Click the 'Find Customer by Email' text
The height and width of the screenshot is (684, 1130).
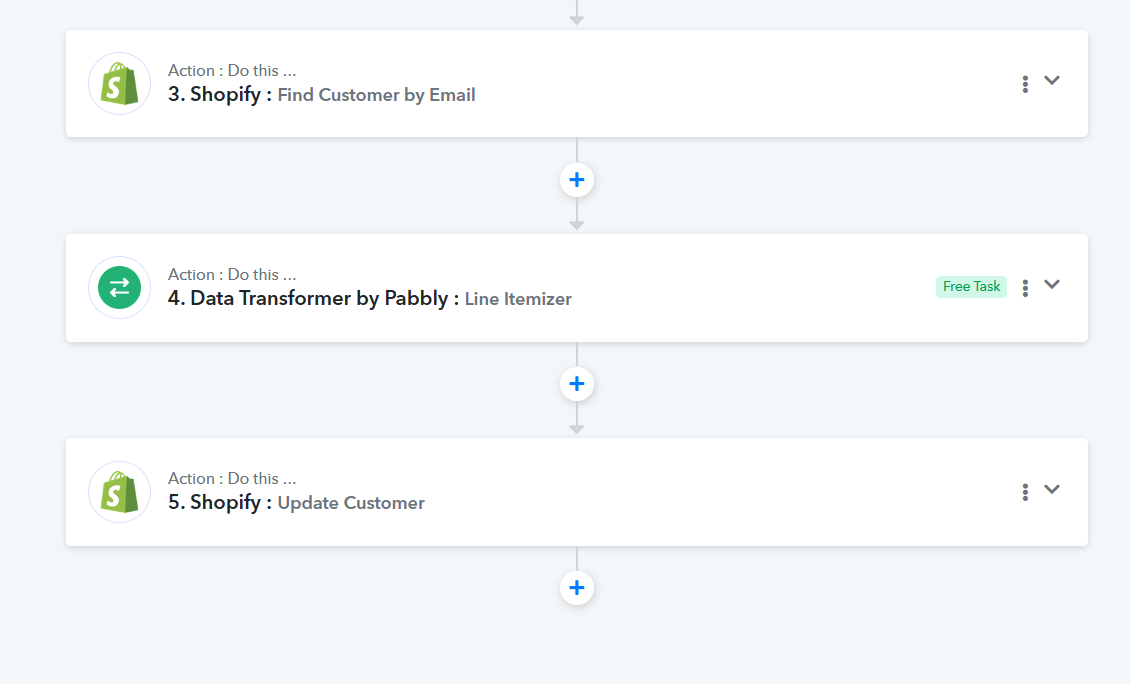(376, 95)
